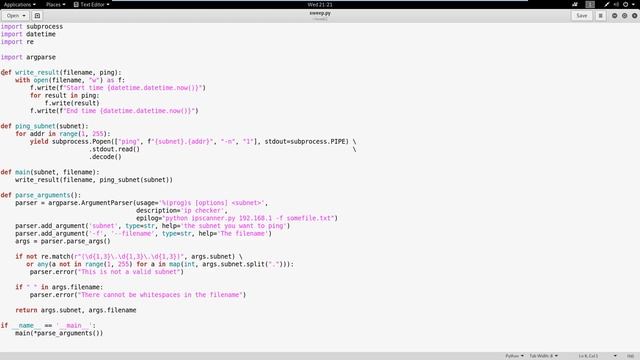The width and height of the screenshot is (640, 360).
Task: Click the 'import re' line
Action: click(x=17, y=42)
